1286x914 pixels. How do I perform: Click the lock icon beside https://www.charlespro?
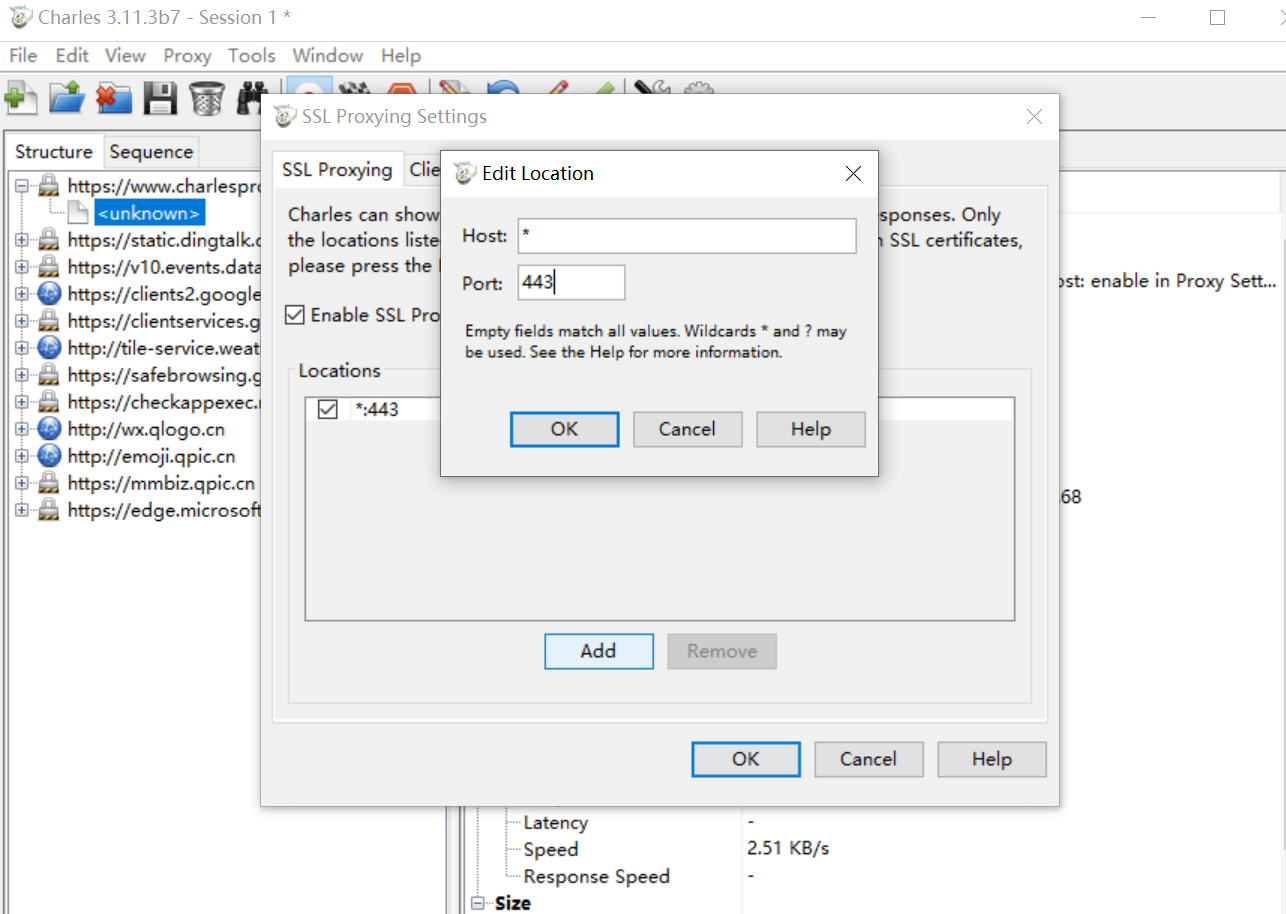click(48, 186)
